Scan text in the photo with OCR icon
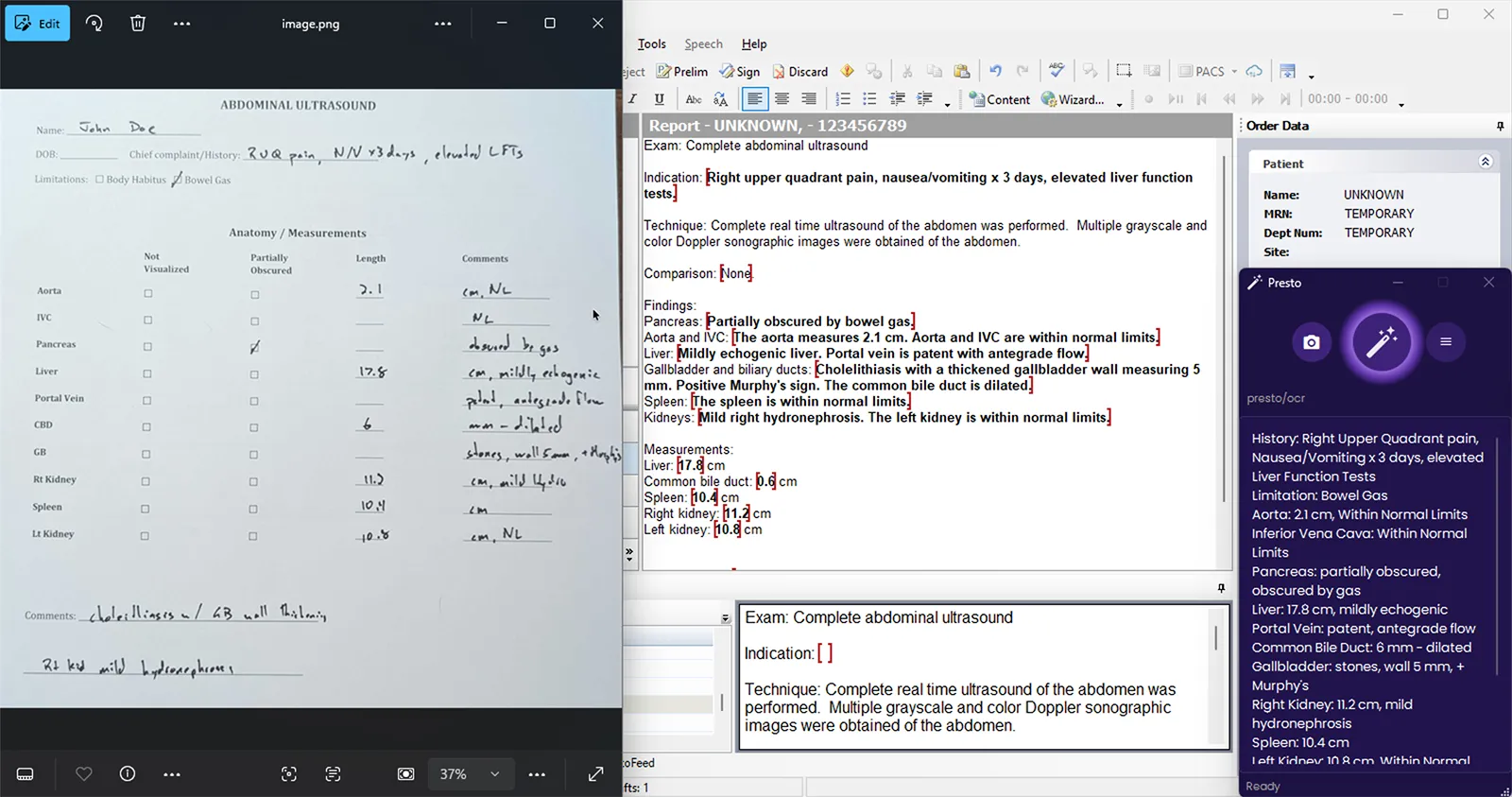Image resolution: width=1512 pixels, height=797 pixels. point(333,774)
